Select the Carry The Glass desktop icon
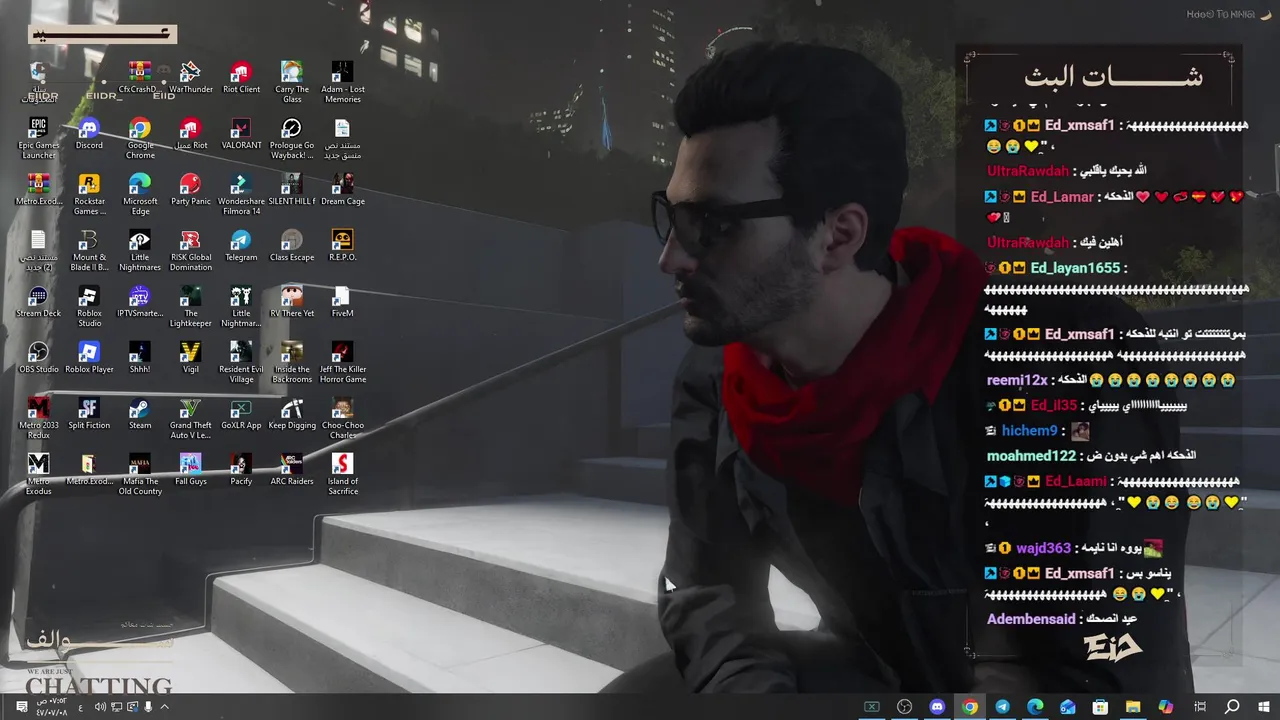Image resolution: width=1280 pixels, height=720 pixels. tap(292, 83)
